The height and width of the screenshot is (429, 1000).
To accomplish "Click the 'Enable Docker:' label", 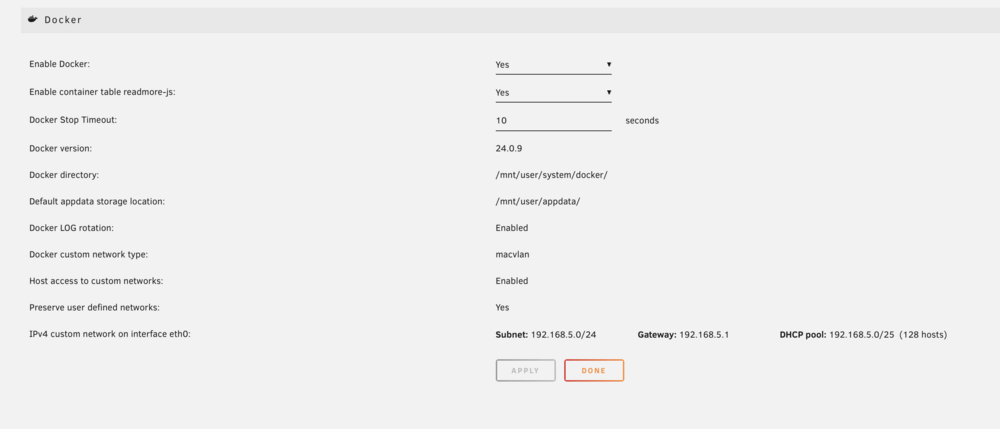I will (x=59, y=64).
